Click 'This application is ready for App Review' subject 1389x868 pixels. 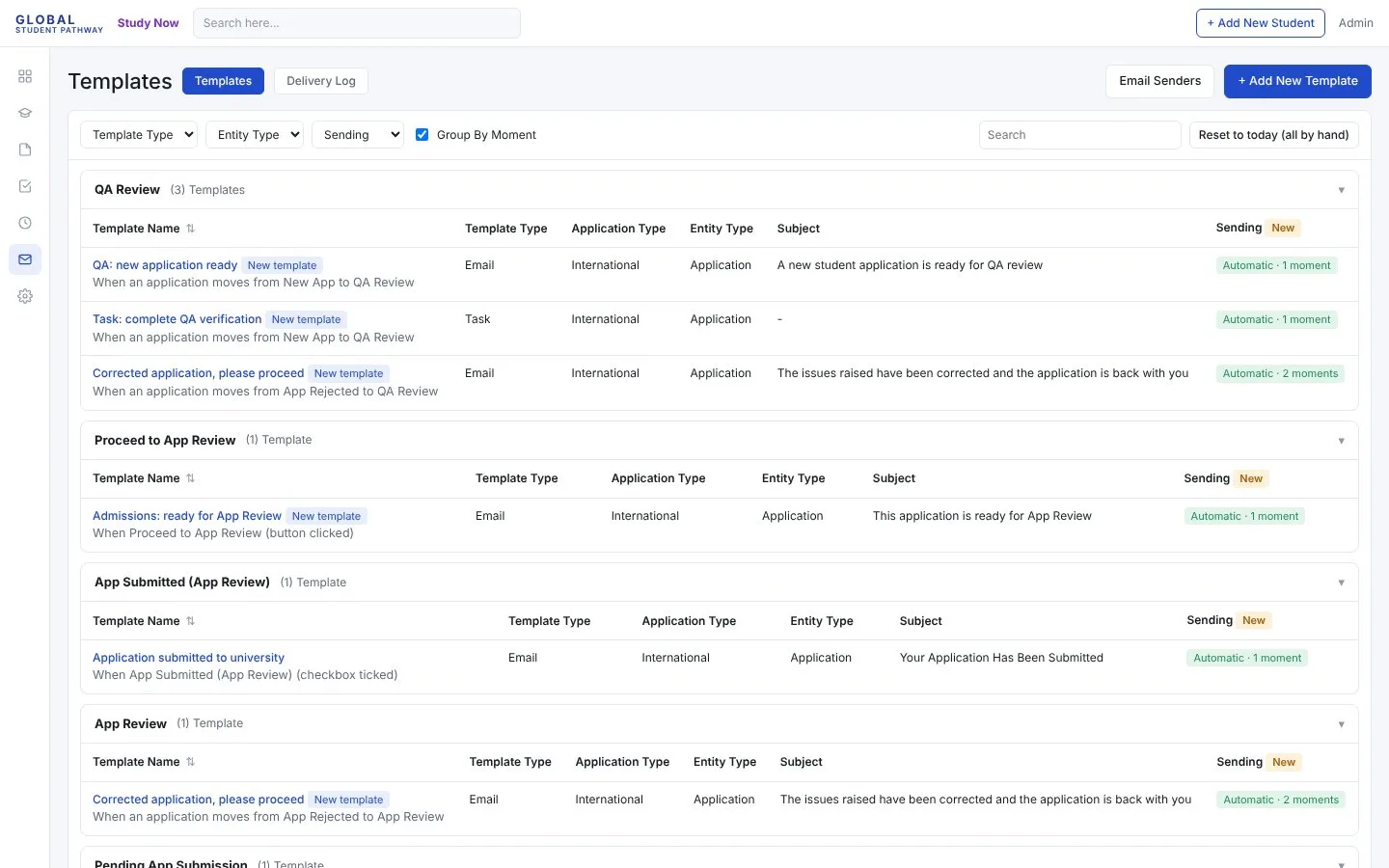pyautogui.click(x=982, y=516)
